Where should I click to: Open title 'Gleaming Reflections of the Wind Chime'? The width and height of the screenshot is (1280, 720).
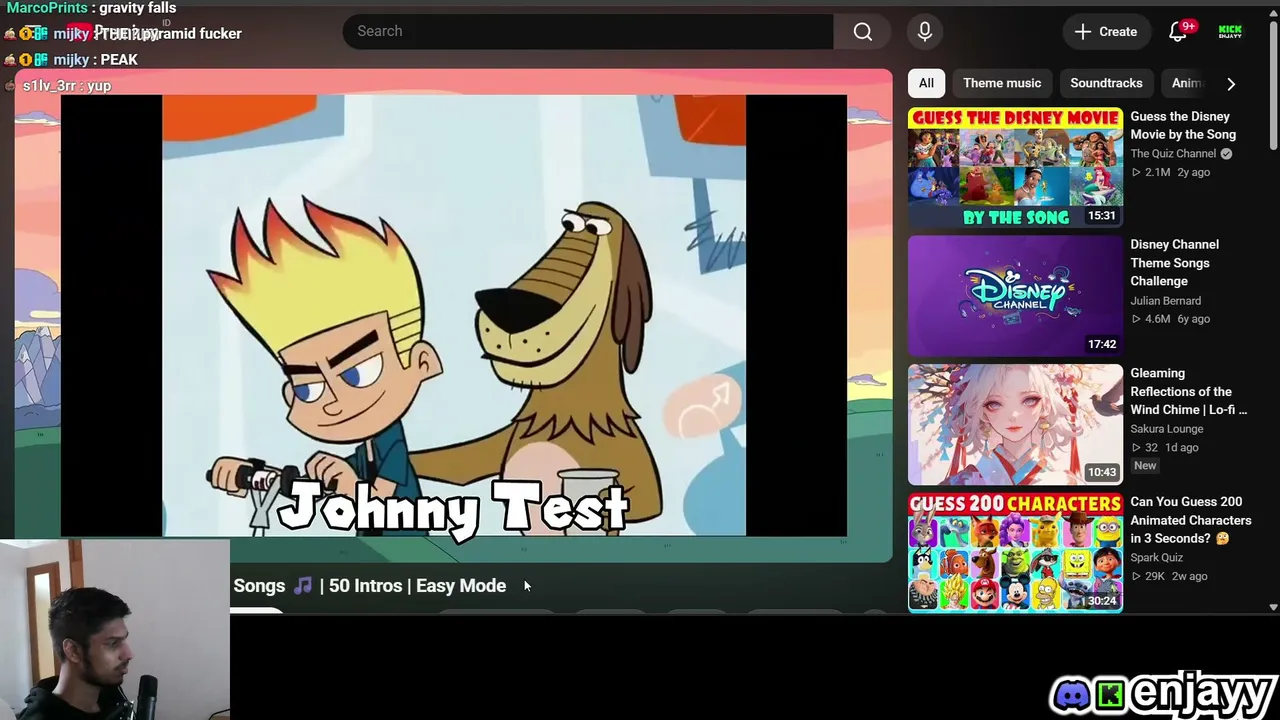[x=1188, y=392]
